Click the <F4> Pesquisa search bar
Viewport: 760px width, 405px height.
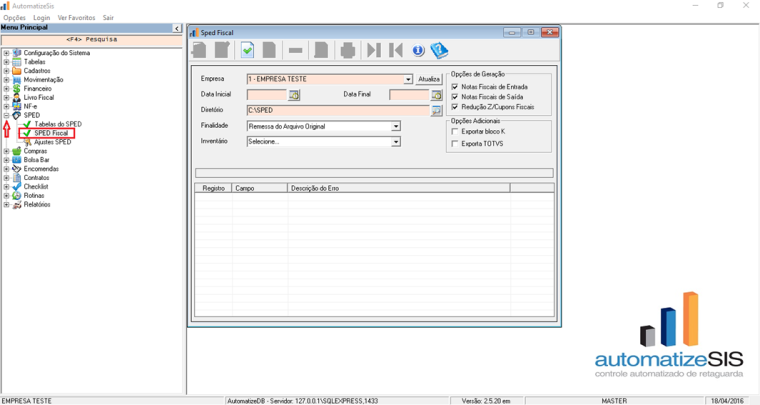click(x=92, y=40)
